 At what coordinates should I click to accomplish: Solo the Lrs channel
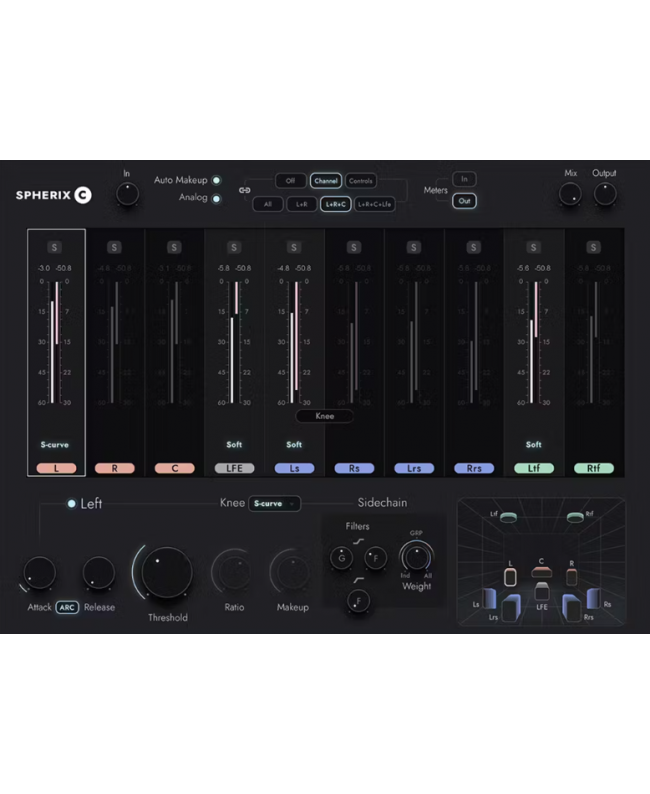(x=414, y=247)
